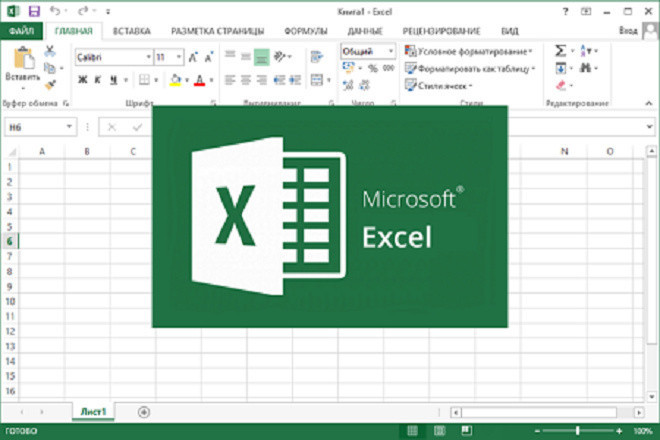Switch to РАЗМЕТКА СТРАНИЦЫ tab
The image size is (660, 440).
218,31
